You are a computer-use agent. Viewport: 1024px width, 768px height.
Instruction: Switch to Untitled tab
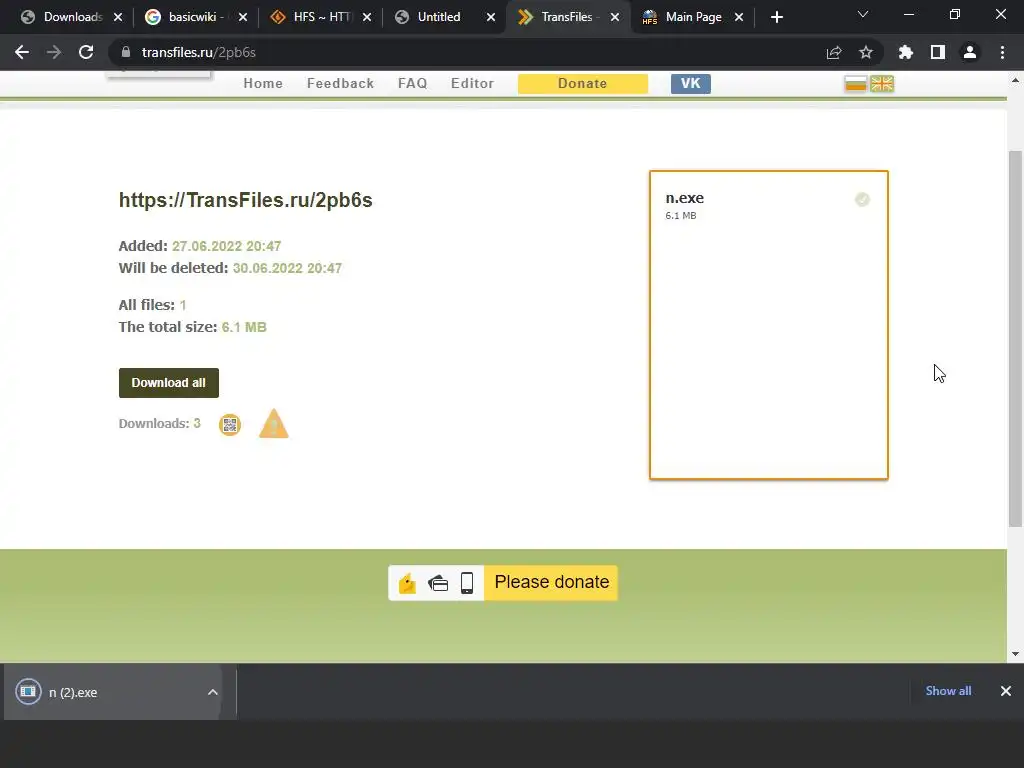click(438, 17)
